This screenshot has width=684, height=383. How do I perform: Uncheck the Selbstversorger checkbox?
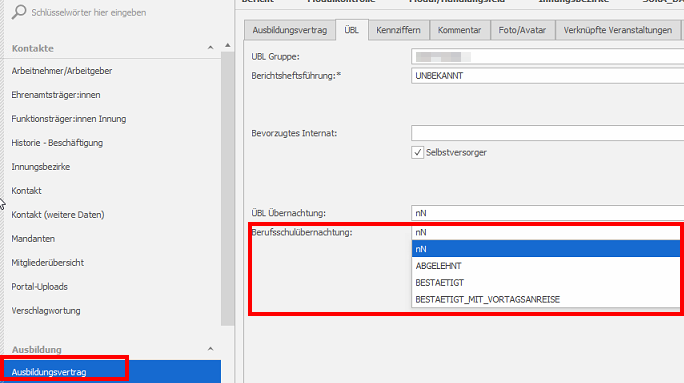417,152
